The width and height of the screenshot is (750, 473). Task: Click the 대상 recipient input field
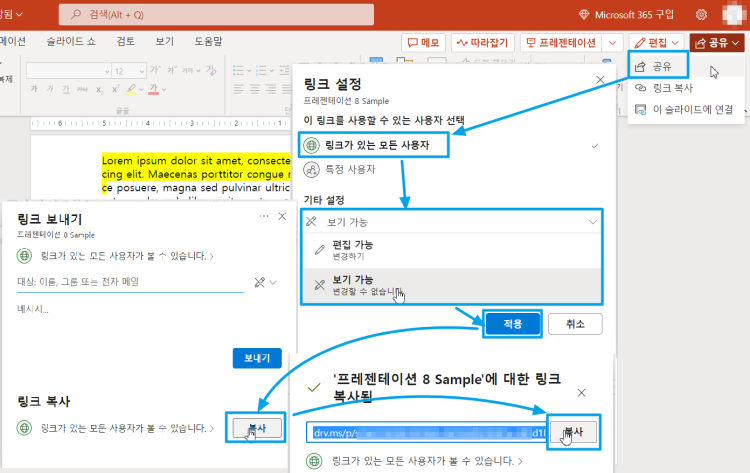click(130, 282)
